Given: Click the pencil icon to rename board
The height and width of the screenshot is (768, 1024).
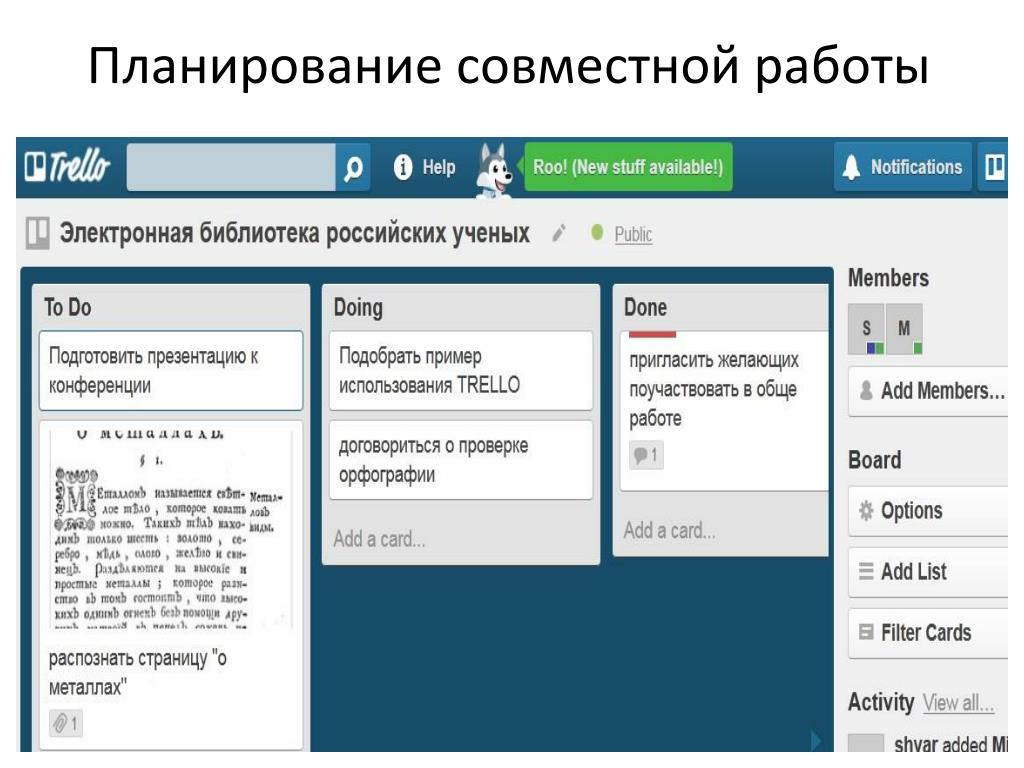Looking at the screenshot, I should (x=558, y=232).
